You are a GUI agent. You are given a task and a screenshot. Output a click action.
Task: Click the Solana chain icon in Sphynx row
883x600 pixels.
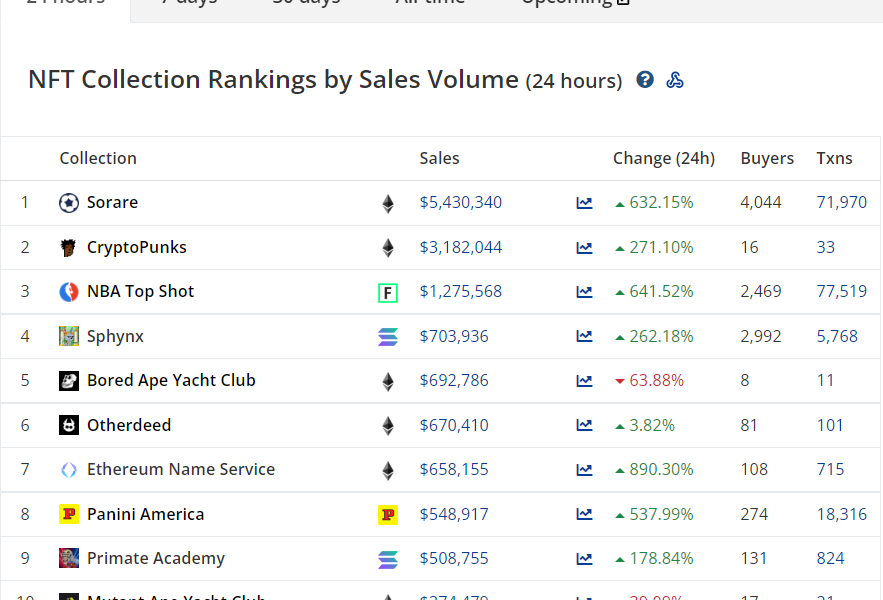[388, 337]
